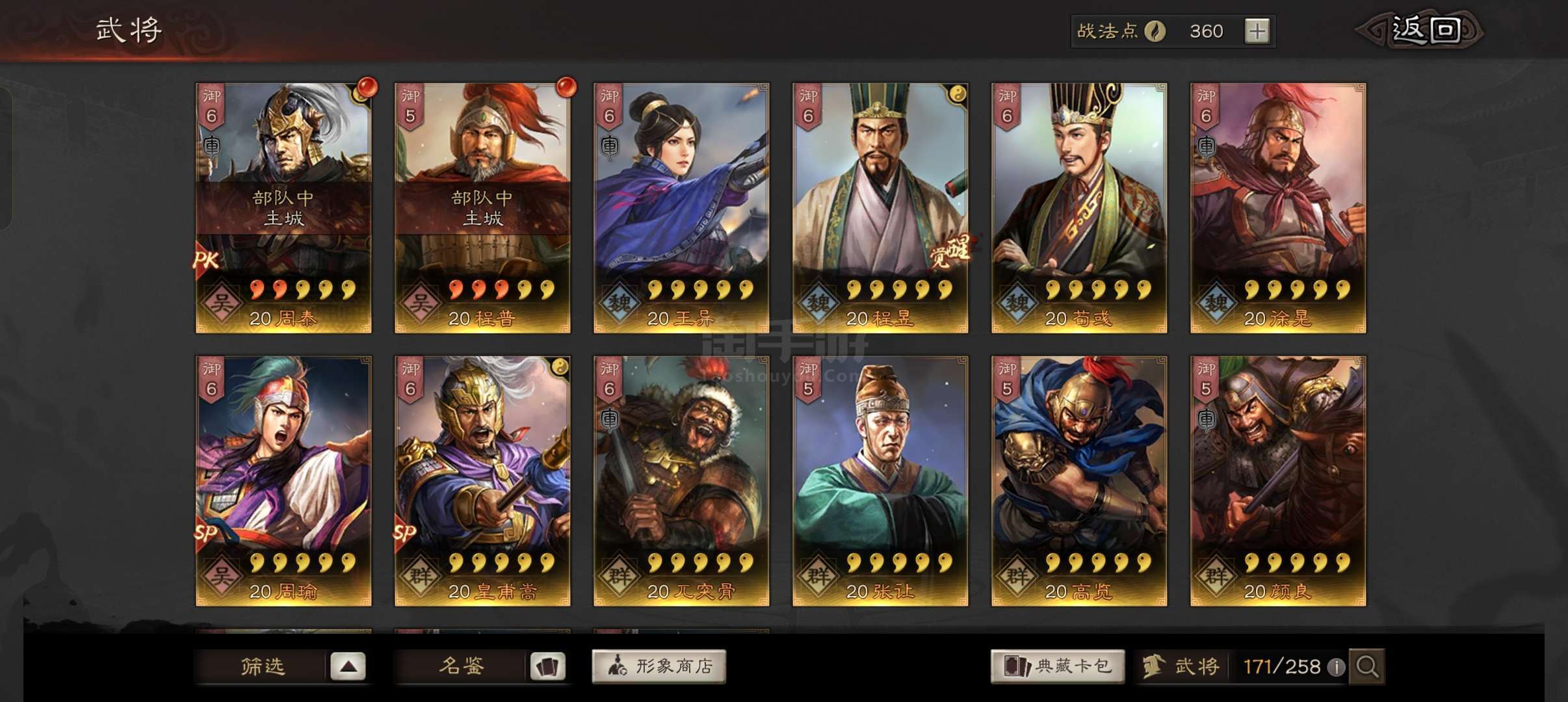Tap the 战法点 leaf coin icon
Screen dimensions: 1568x702
(1155, 31)
